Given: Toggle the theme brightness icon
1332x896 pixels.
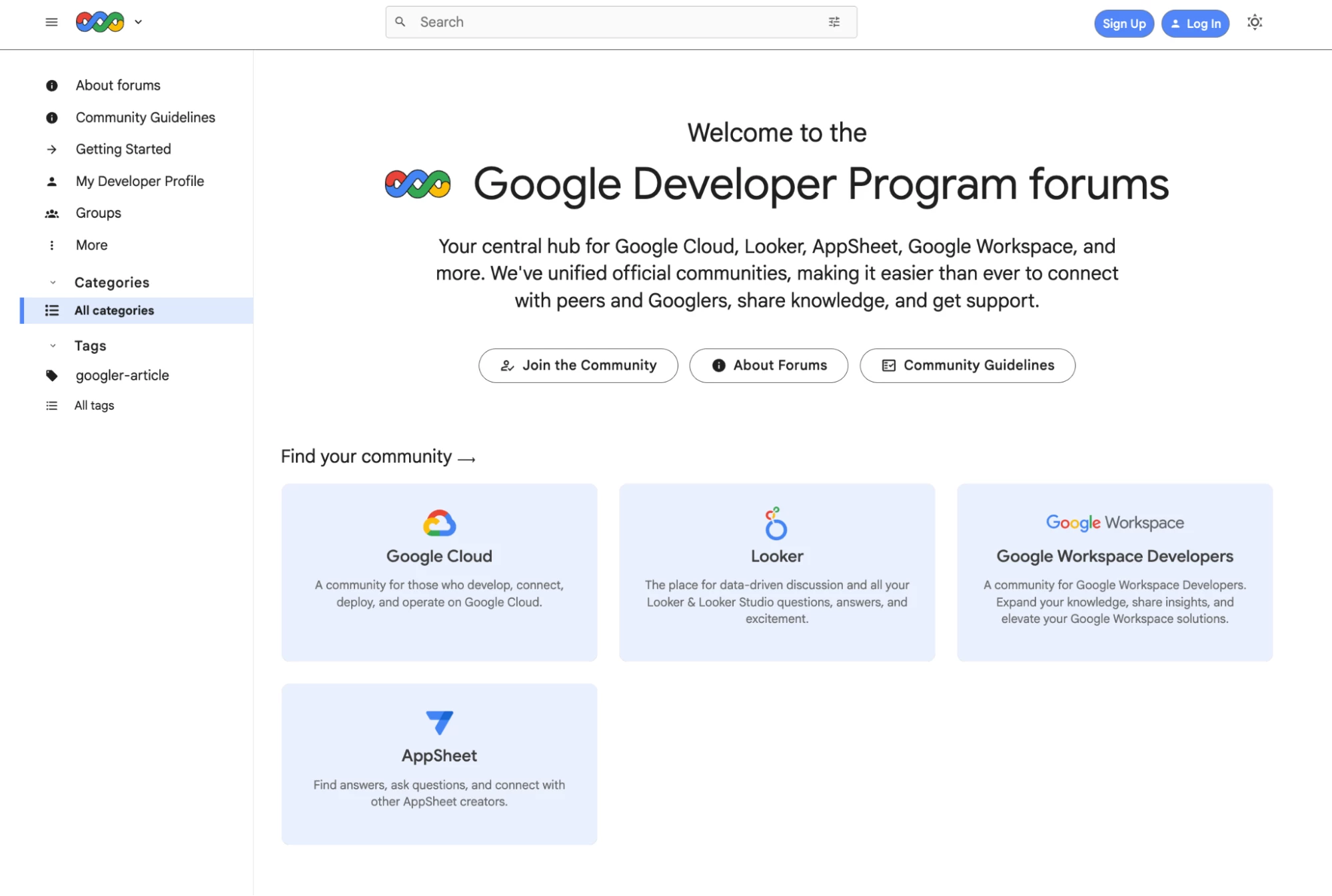Looking at the screenshot, I should (1255, 23).
